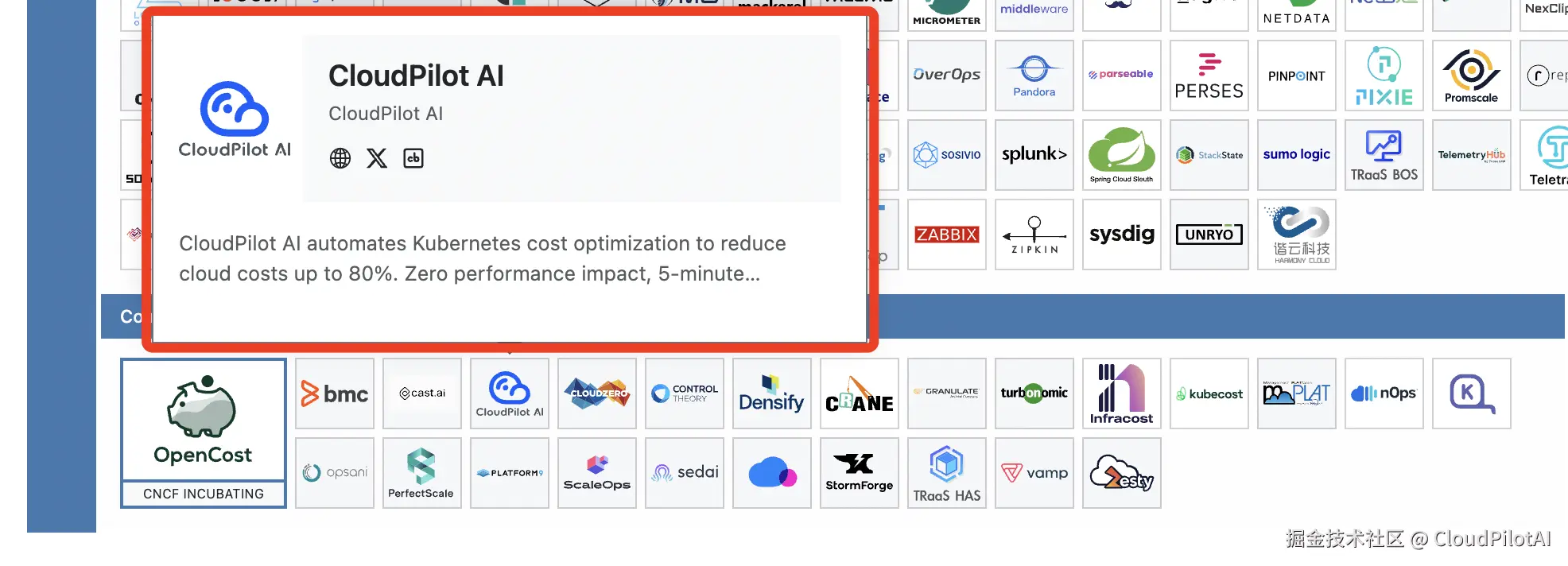Select the bmc logo card
Screen dimensions: 1568x566
pos(335,393)
